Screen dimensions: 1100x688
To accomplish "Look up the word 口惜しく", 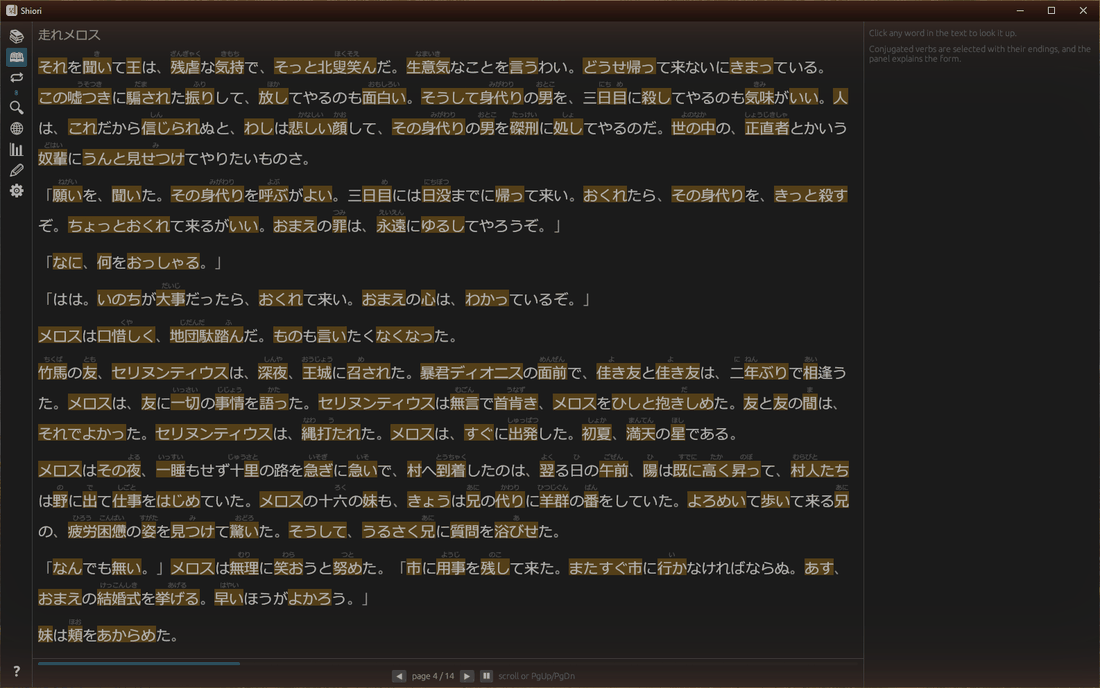I will point(126,335).
